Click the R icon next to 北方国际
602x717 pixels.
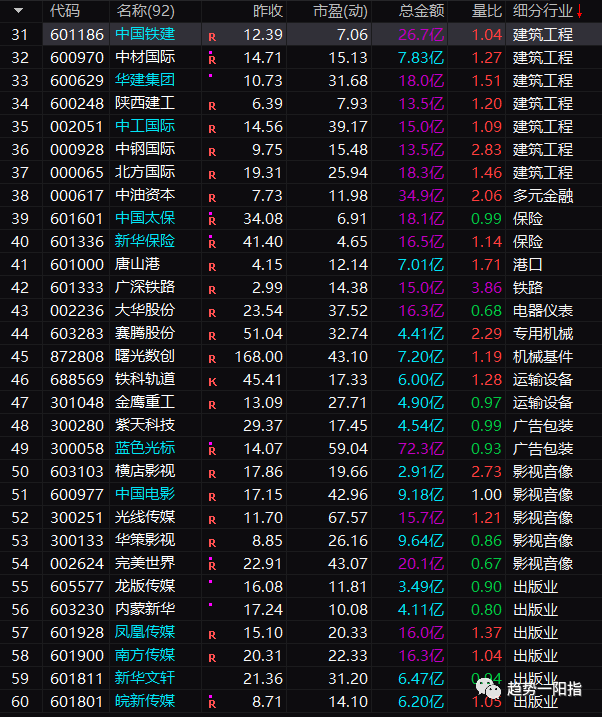(212, 175)
